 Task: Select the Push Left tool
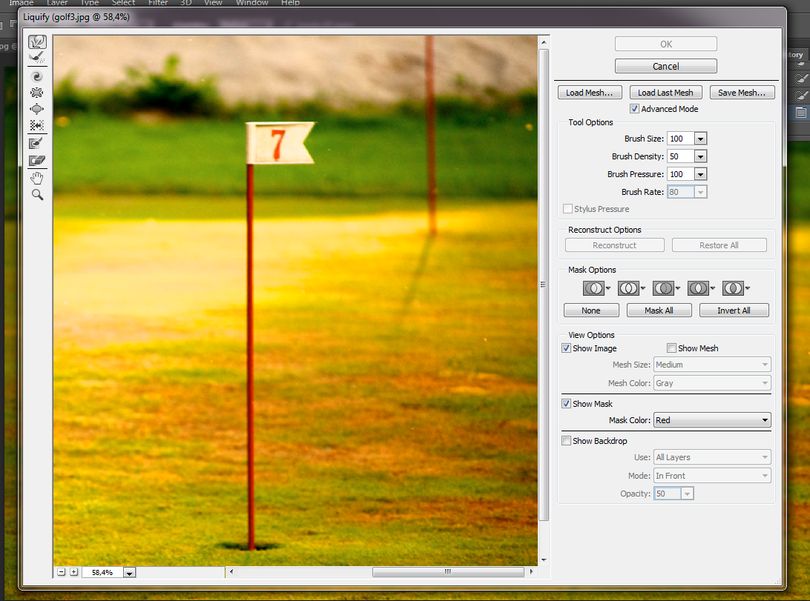click(x=37, y=125)
